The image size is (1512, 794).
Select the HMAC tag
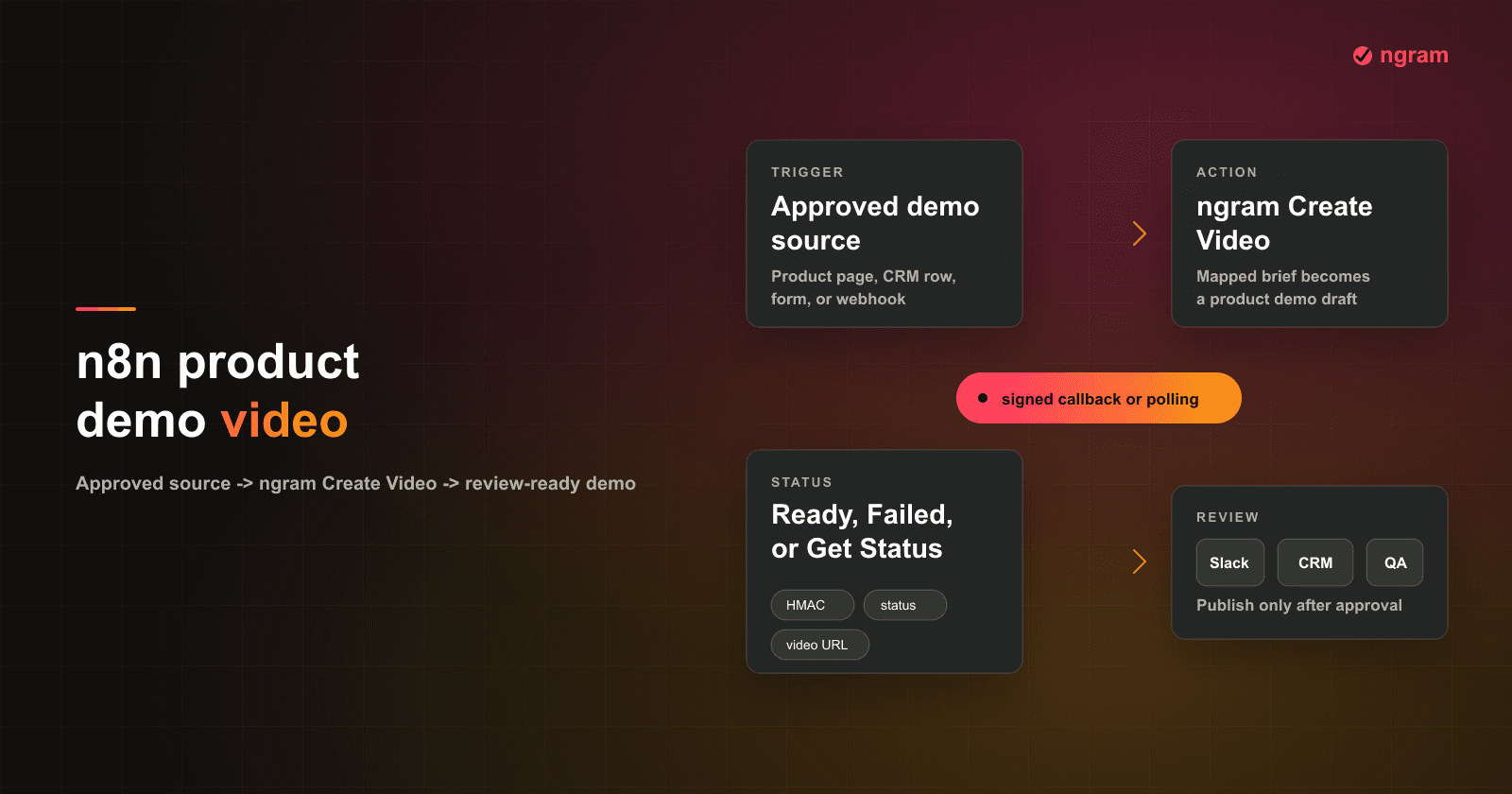(x=813, y=605)
